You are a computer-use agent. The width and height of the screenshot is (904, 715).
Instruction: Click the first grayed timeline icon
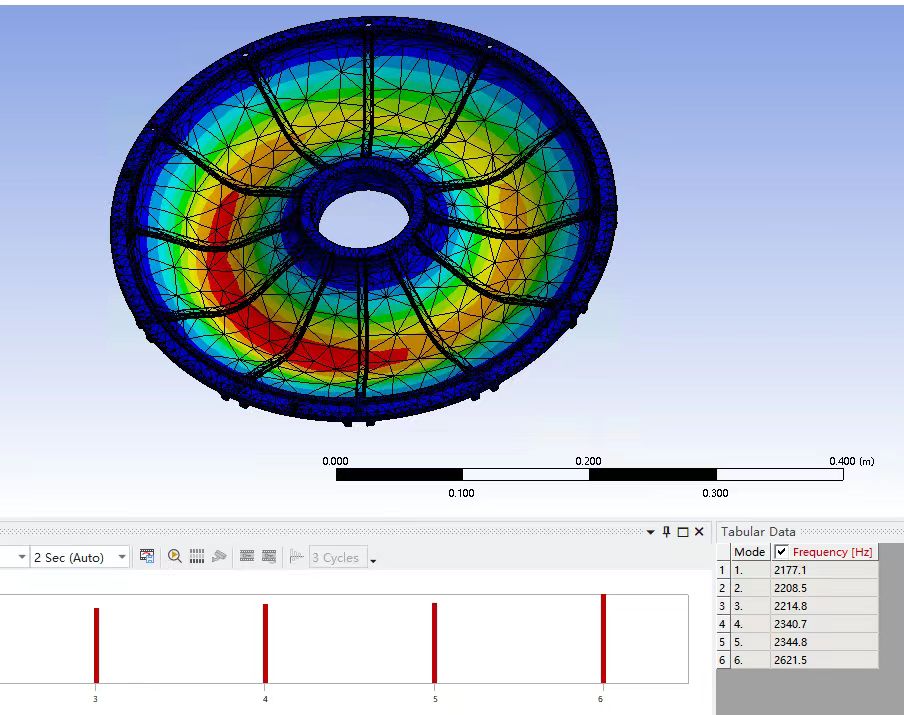pos(247,556)
